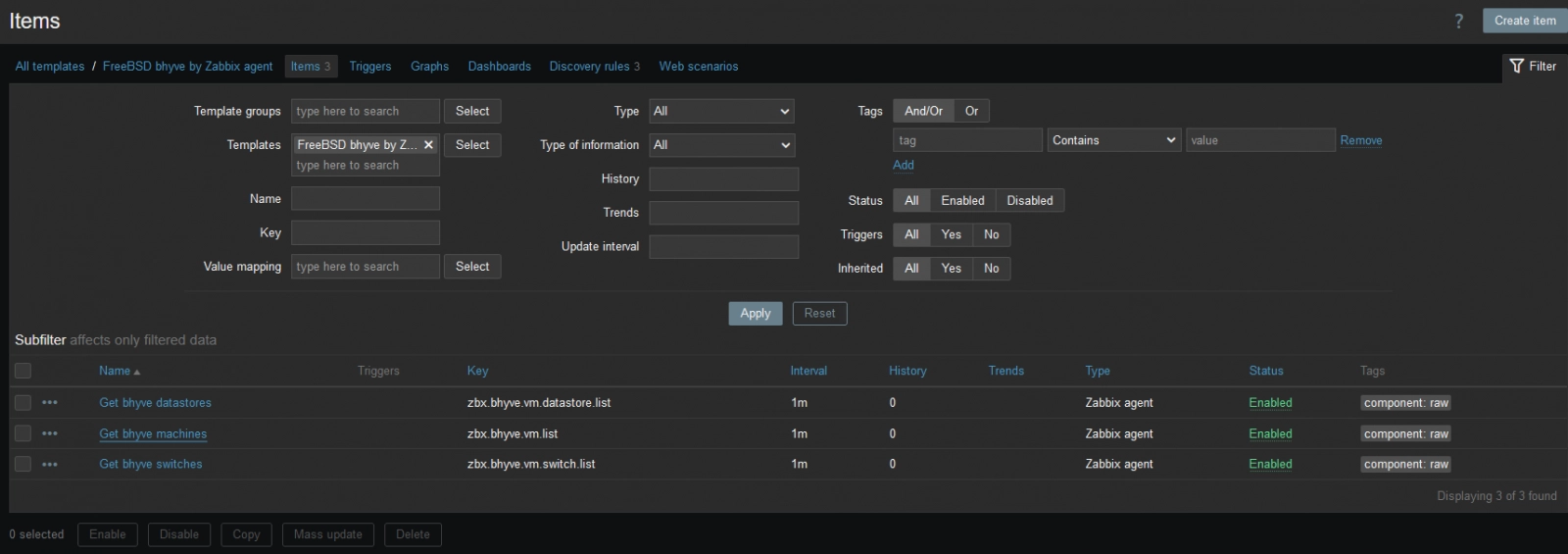
Task: Go to Discovery rules tab
Action: pos(589,66)
